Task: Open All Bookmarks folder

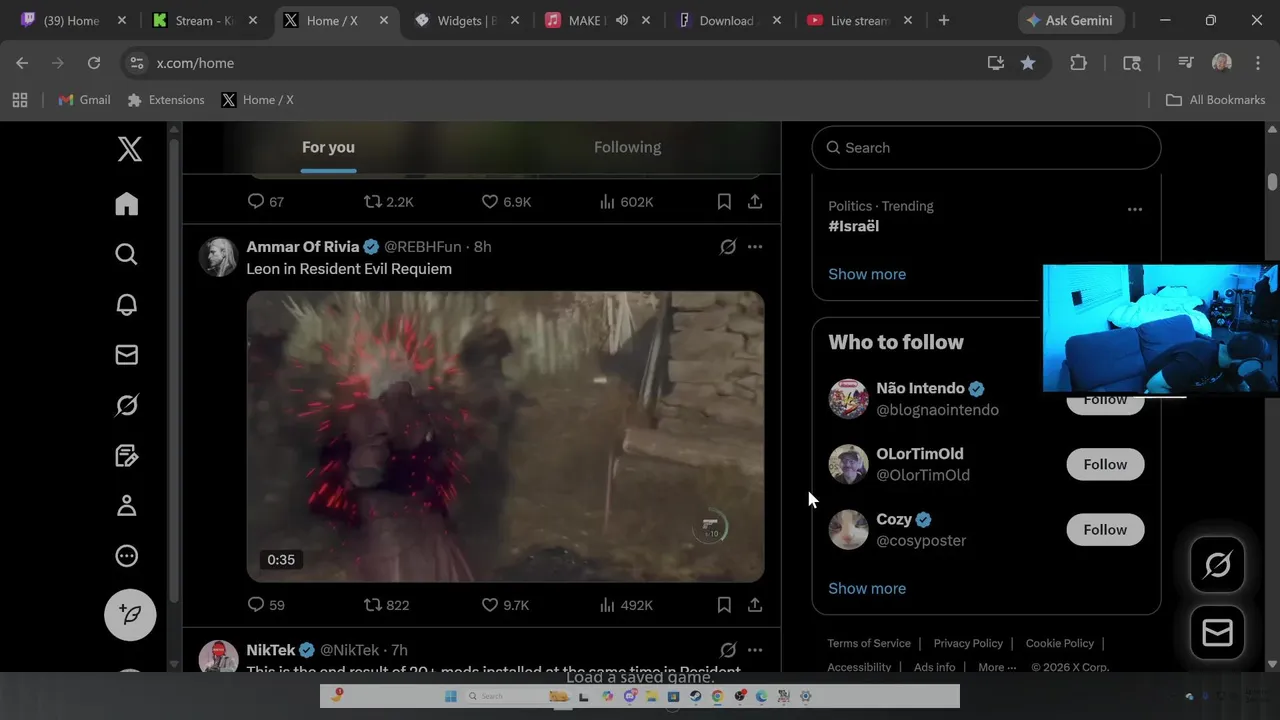Action: point(1216,100)
